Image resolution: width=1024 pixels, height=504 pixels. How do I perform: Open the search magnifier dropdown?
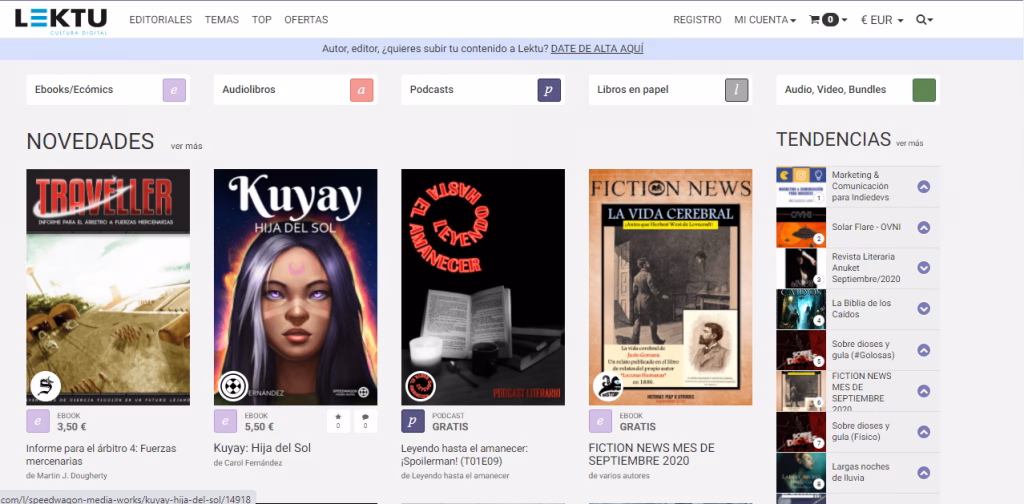click(924, 20)
